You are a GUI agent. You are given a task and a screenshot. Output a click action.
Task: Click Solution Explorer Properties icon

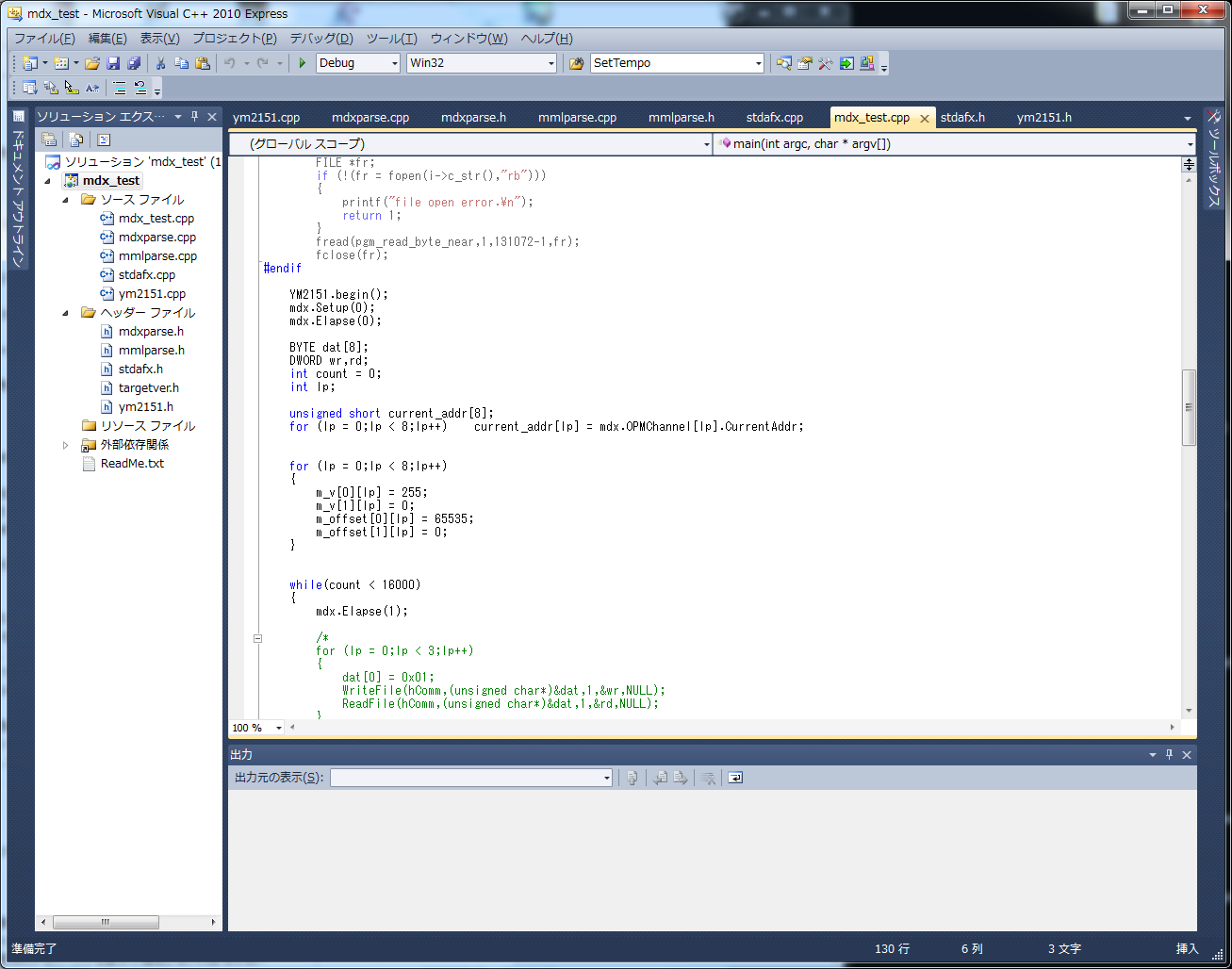click(49, 140)
